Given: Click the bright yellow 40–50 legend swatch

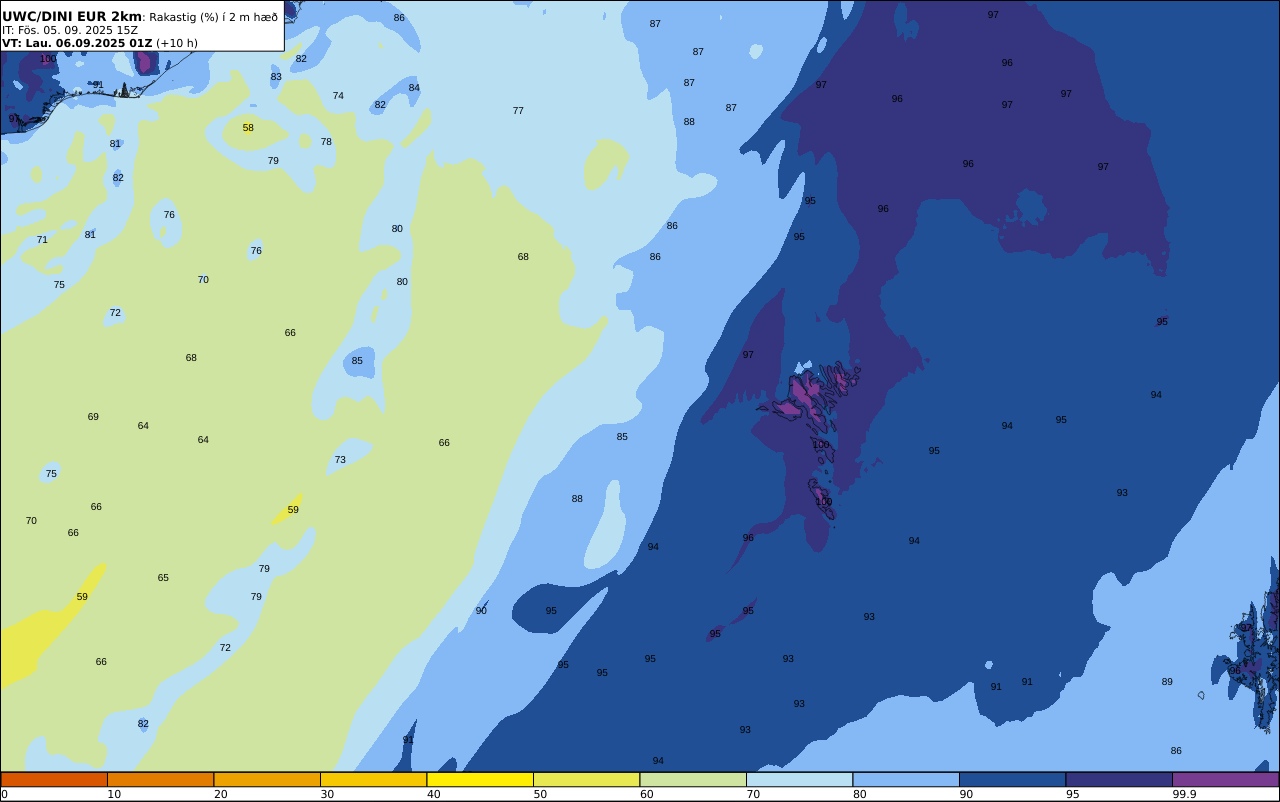Looking at the screenshot, I should pyautogui.click(x=480, y=780).
